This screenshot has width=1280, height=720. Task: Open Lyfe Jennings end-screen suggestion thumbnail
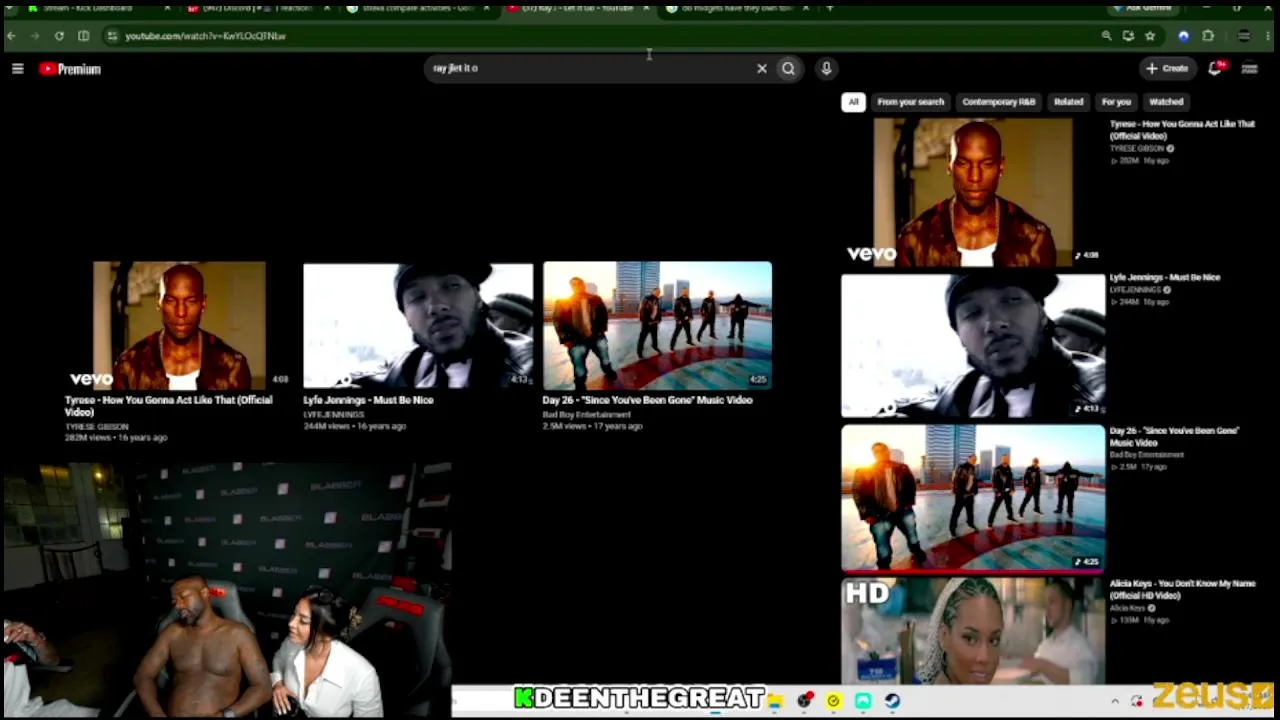(418, 325)
